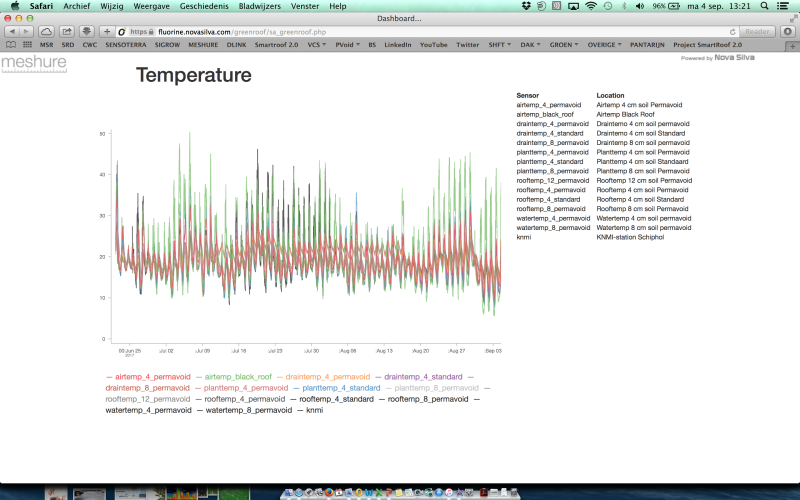Viewport: 800px width, 500px height.
Task: Reload the page with the refresh icon
Action: coord(732,32)
